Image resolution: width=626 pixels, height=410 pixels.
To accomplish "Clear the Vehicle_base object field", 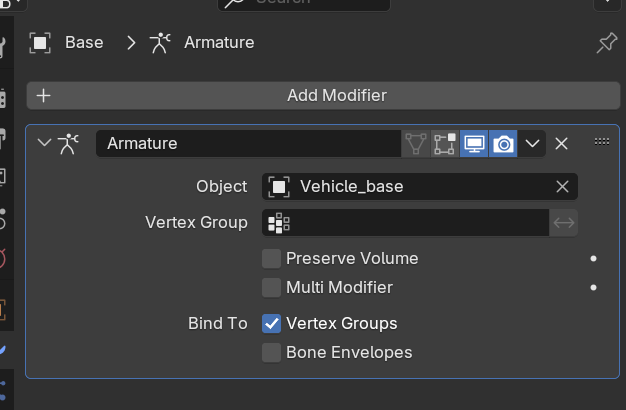I will tap(563, 187).
